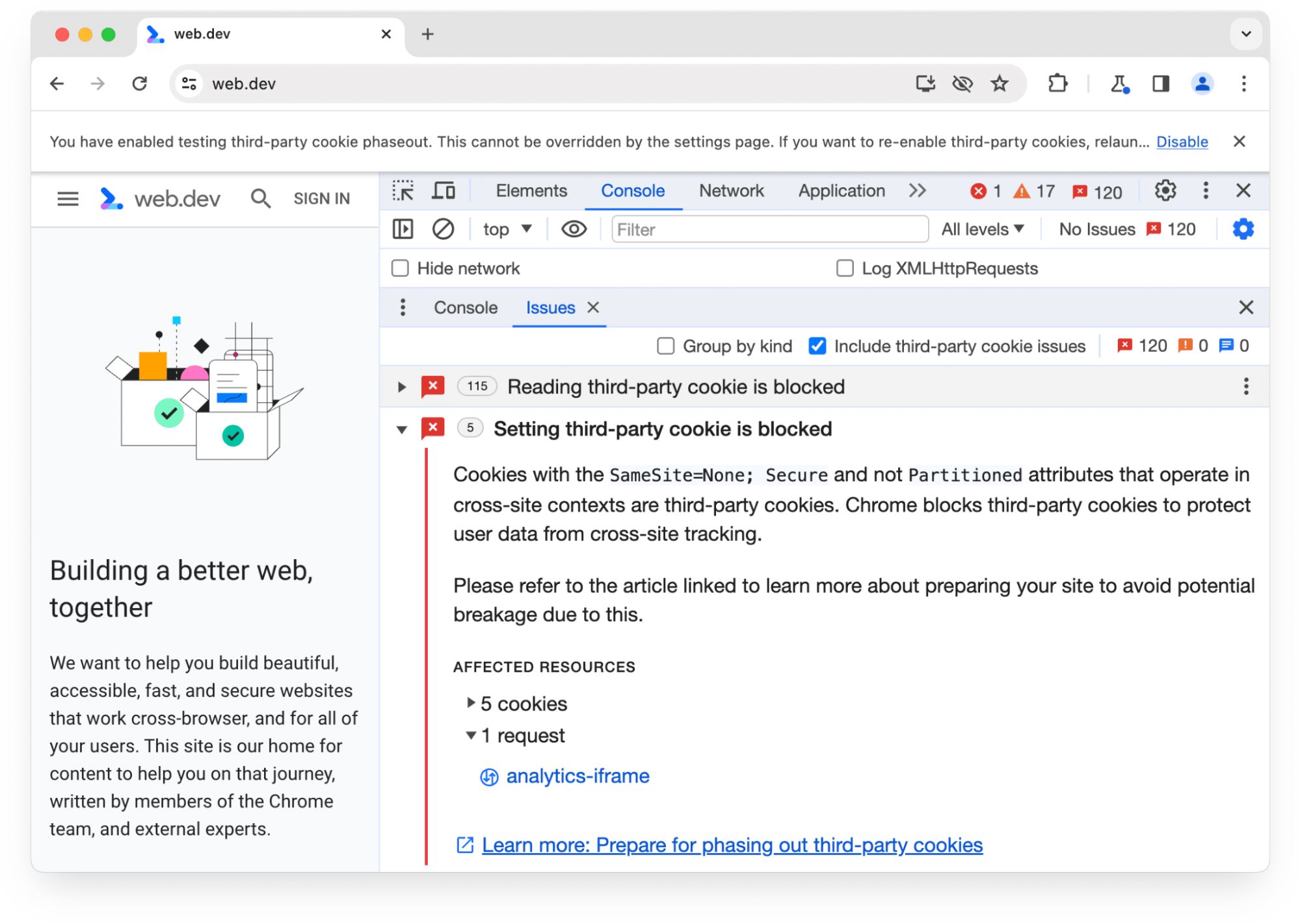Click the top frame context selector

pyautogui.click(x=506, y=229)
